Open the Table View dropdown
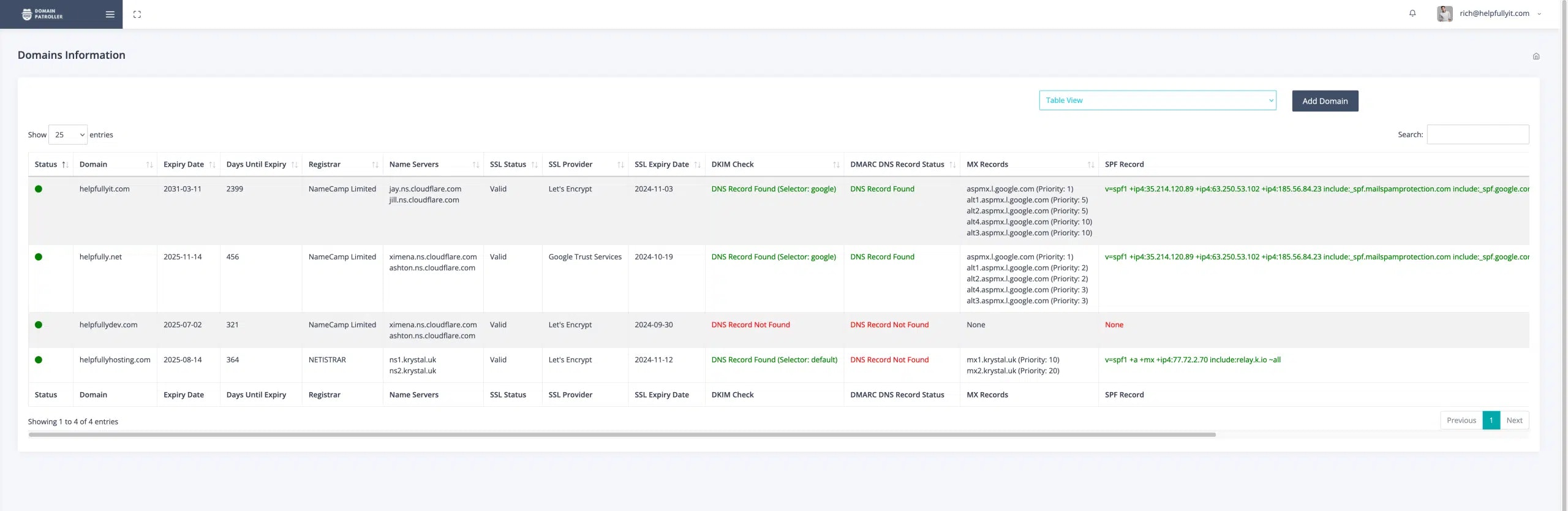The image size is (1568, 511). point(1157,100)
